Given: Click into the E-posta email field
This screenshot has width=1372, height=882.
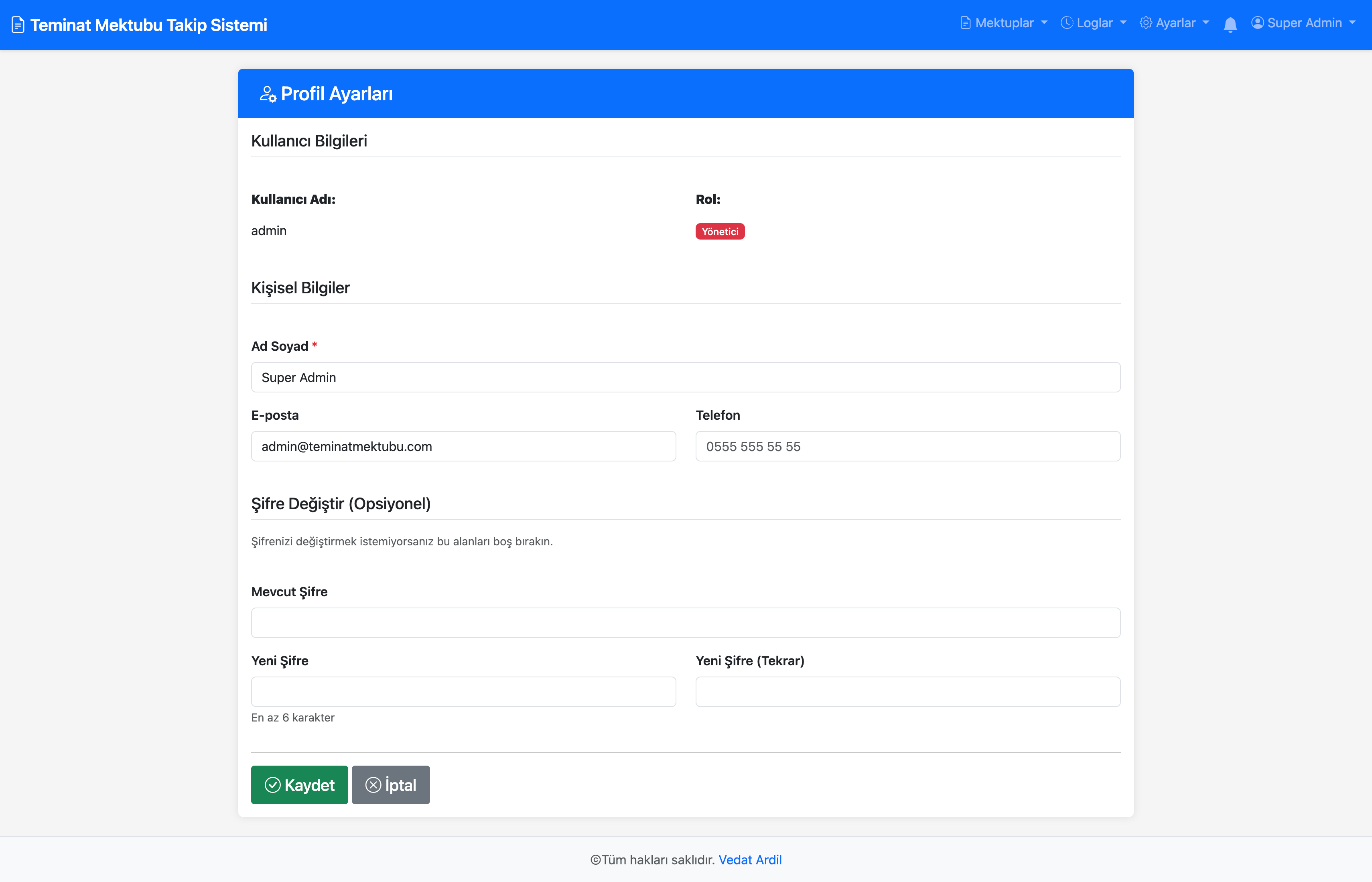Looking at the screenshot, I should coord(463,446).
